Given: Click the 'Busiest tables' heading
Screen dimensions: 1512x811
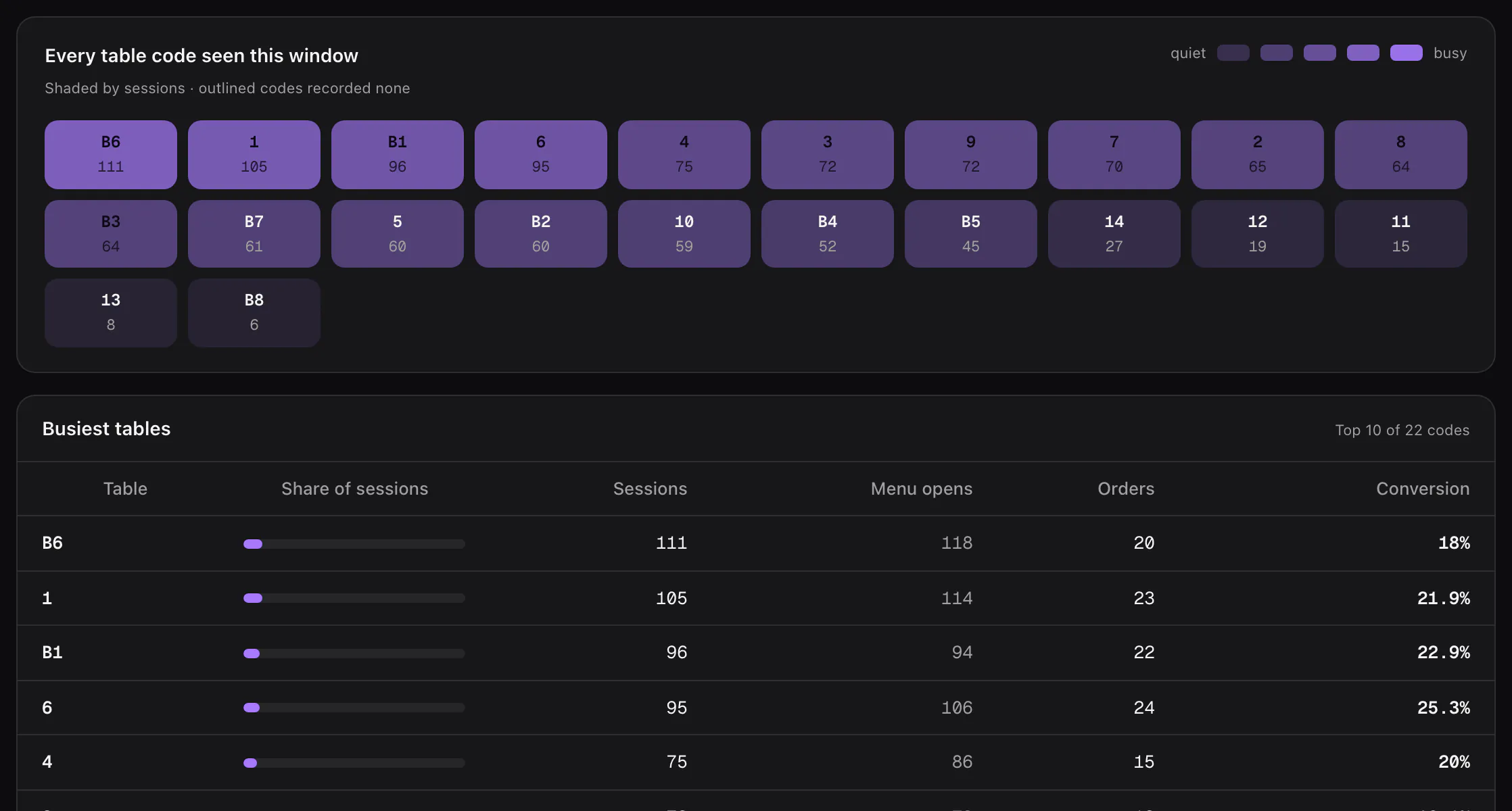Looking at the screenshot, I should click(106, 428).
